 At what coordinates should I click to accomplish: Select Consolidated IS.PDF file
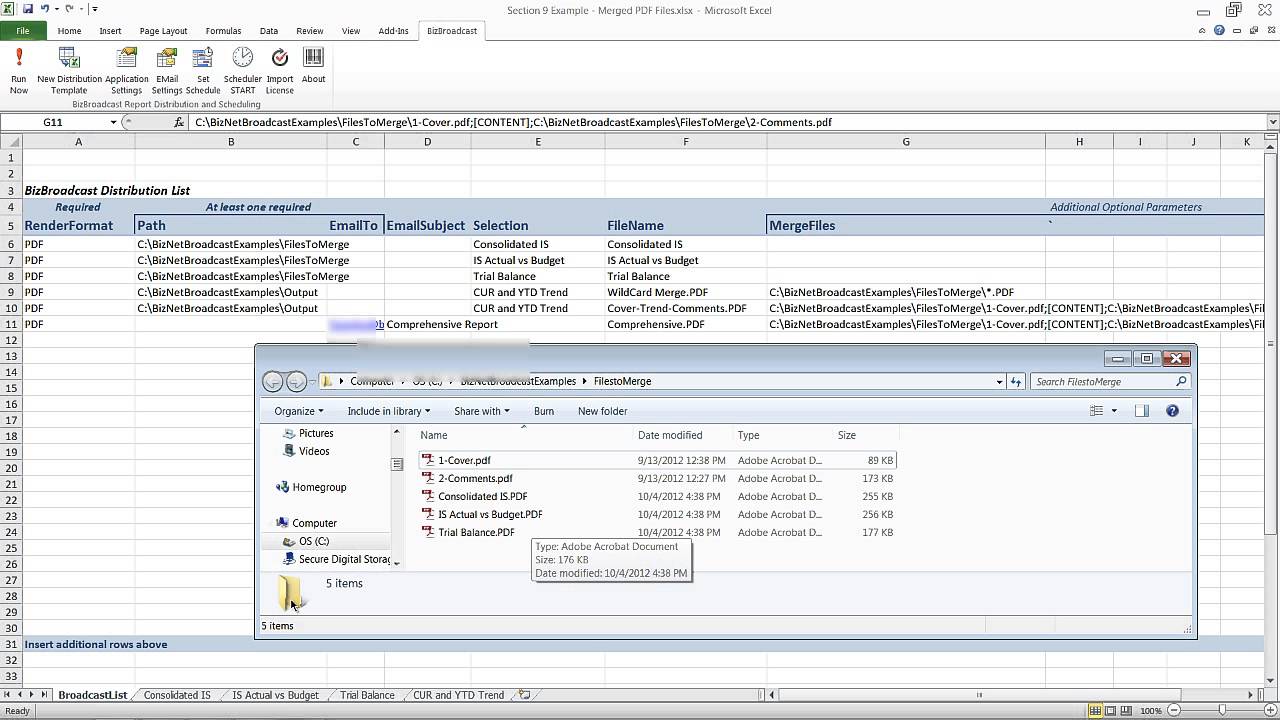pyautogui.click(x=482, y=496)
